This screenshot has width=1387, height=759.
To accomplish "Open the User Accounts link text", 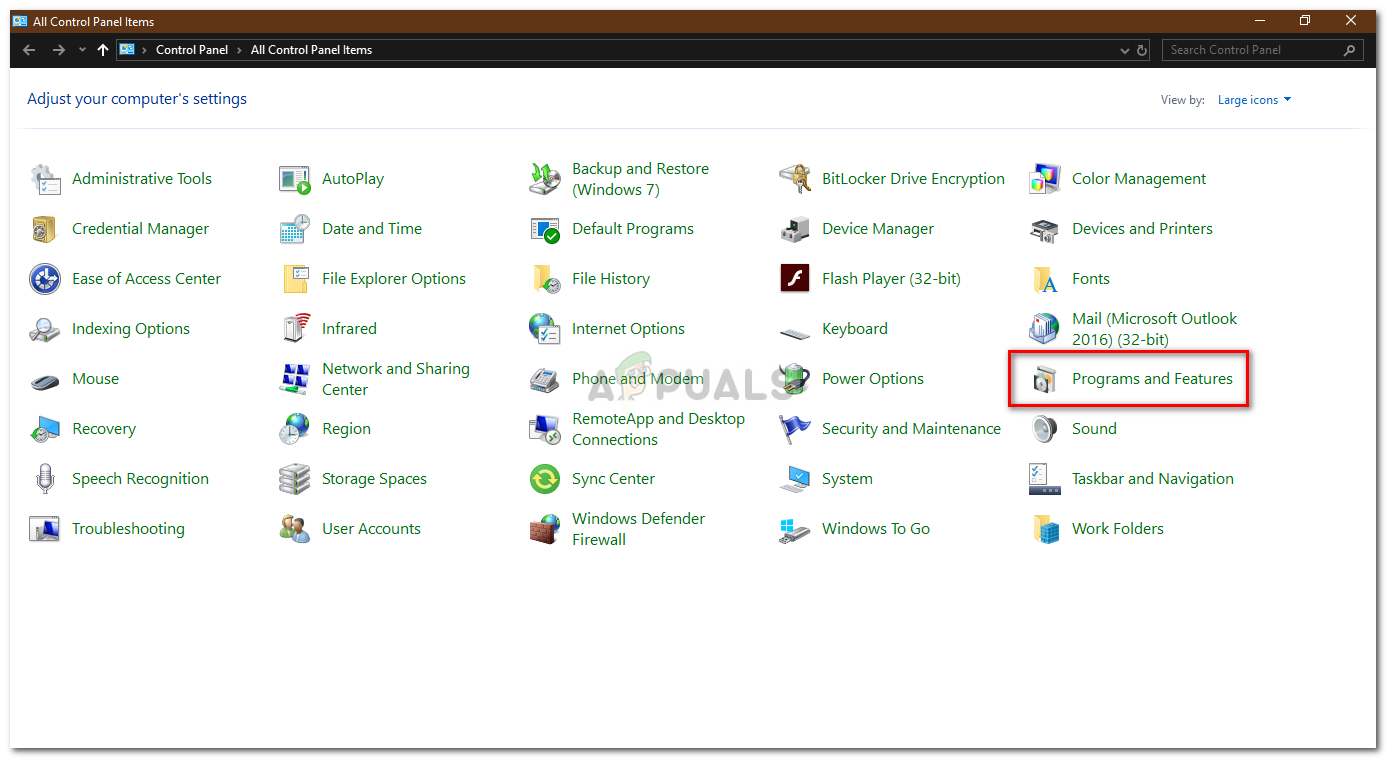I will [x=371, y=529].
